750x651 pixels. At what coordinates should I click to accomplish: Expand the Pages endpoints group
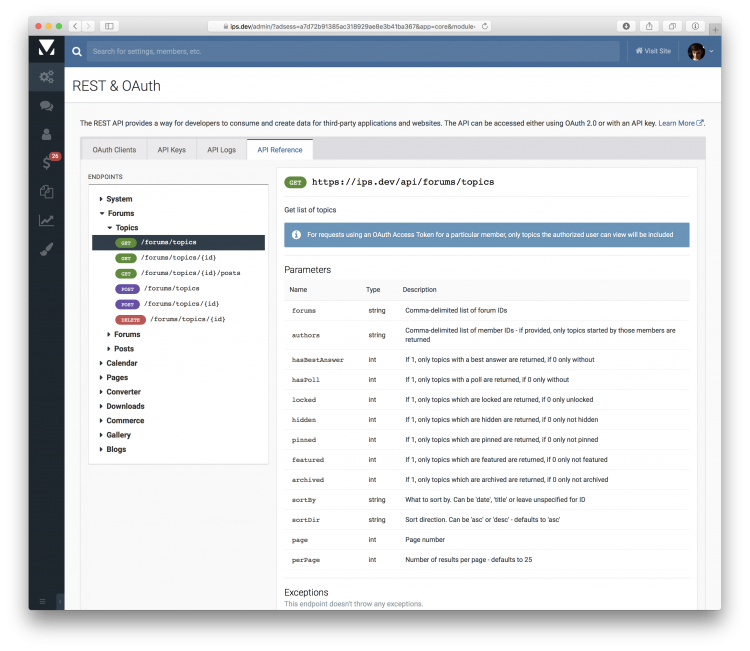pos(113,377)
